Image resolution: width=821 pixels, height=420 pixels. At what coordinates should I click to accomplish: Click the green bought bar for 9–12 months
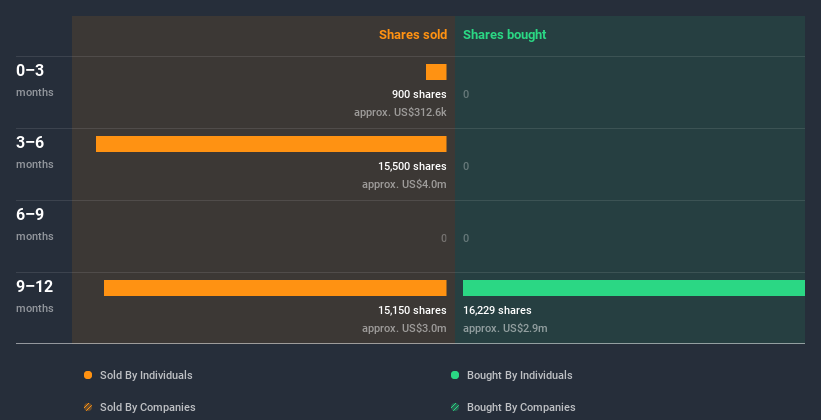[x=634, y=288]
